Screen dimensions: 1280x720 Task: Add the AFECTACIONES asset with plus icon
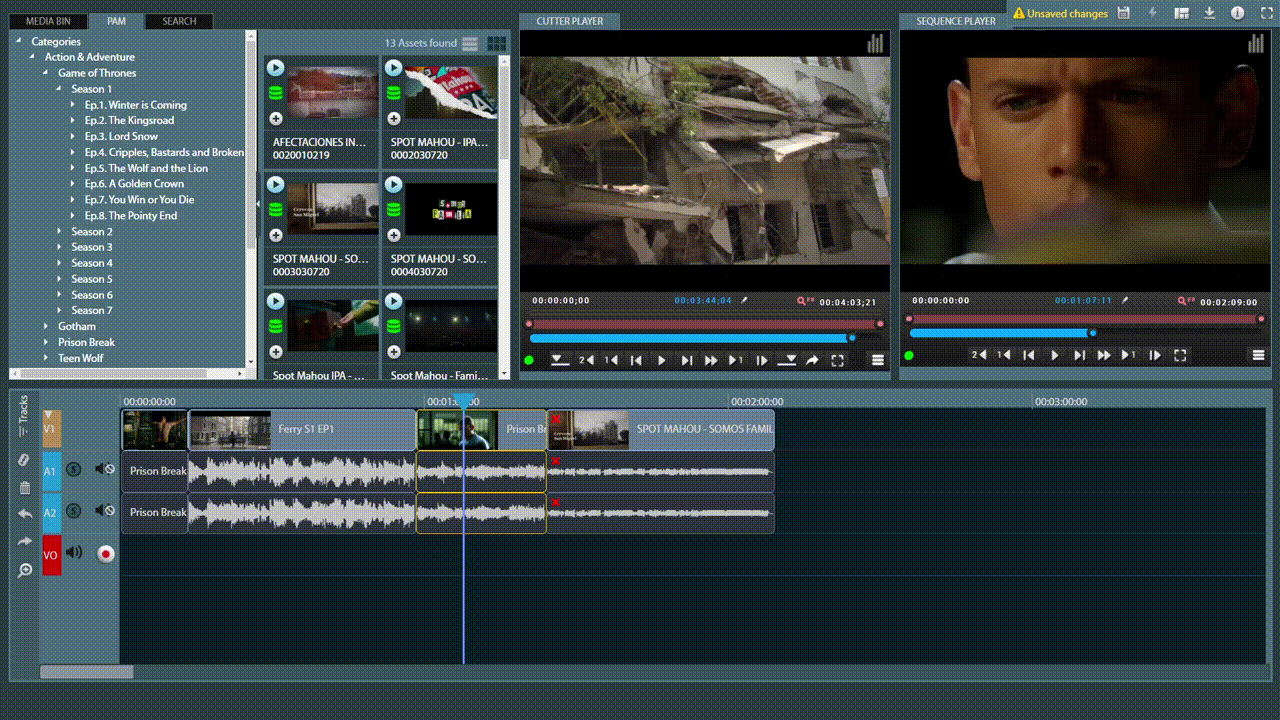(x=276, y=118)
